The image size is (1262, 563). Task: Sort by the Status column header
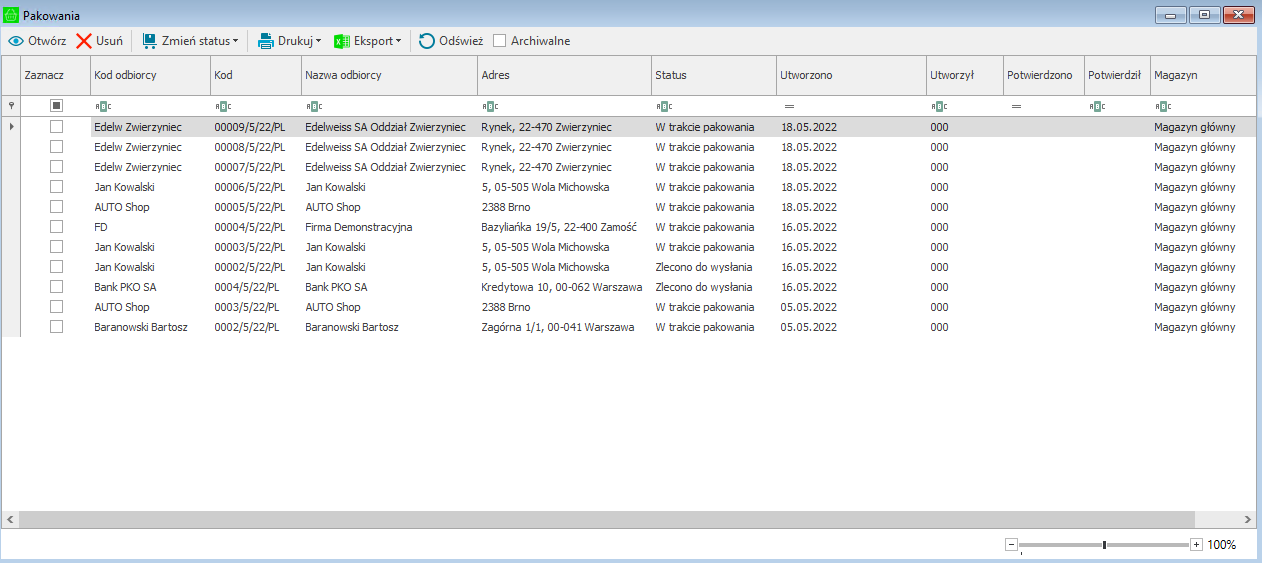click(x=712, y=75)
